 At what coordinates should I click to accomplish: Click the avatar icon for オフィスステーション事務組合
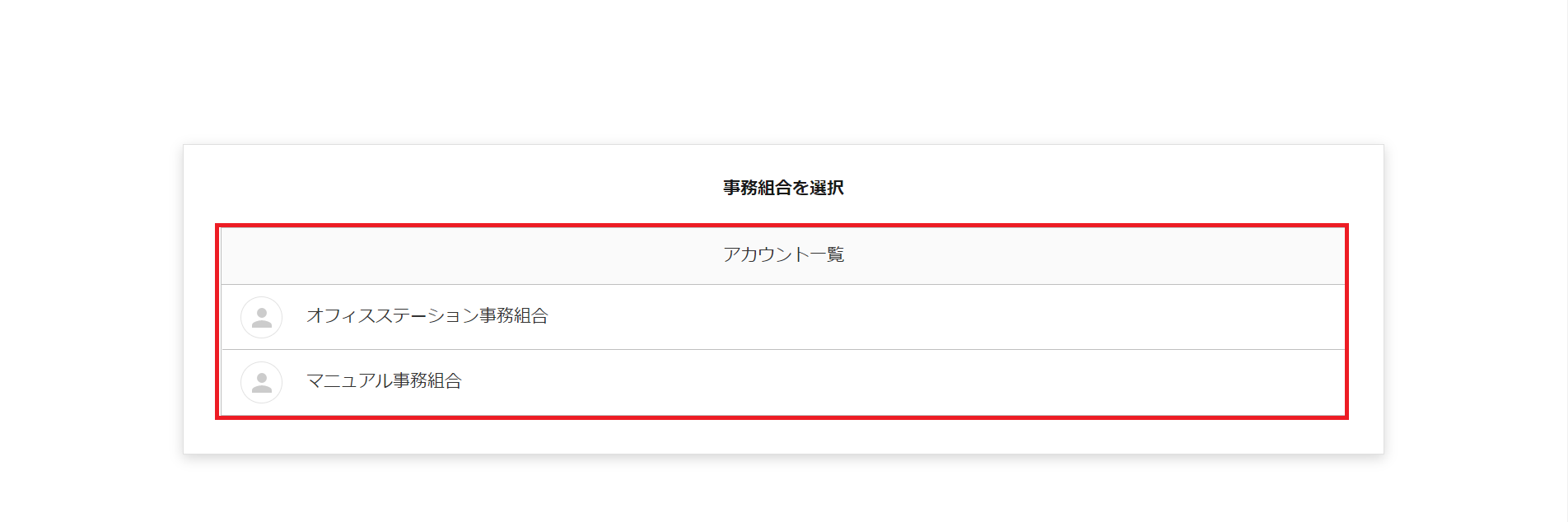261,317
